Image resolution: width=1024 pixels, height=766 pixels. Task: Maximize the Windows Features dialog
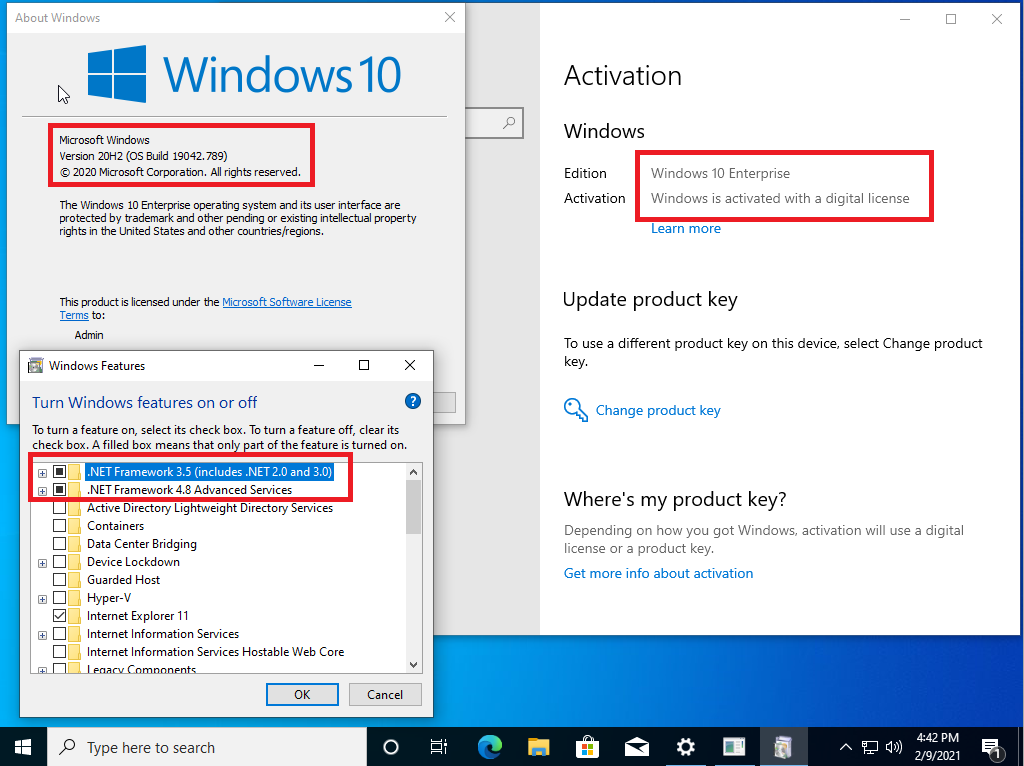pyautogui.click(x=364, y=365)
